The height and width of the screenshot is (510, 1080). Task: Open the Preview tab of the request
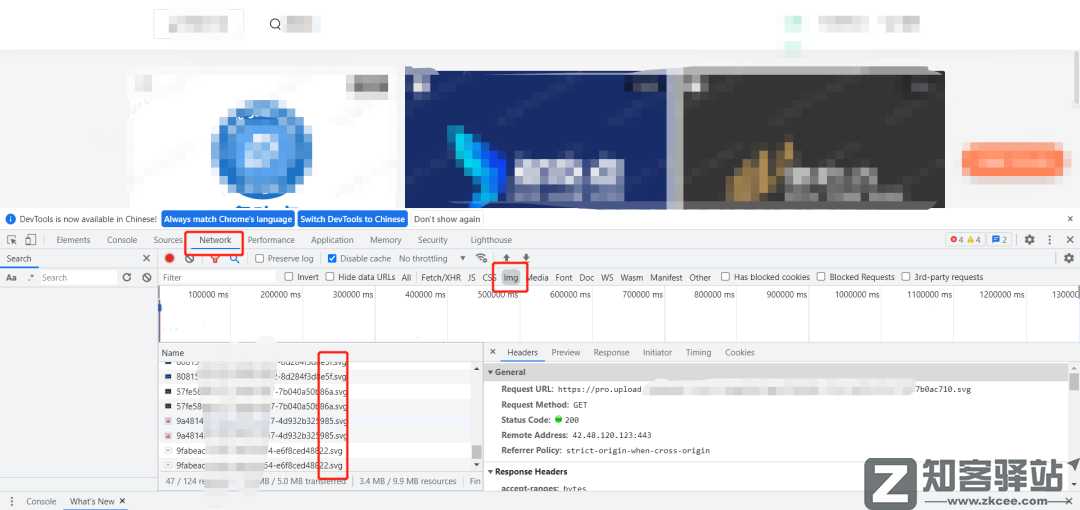click(x=565, y=352)
